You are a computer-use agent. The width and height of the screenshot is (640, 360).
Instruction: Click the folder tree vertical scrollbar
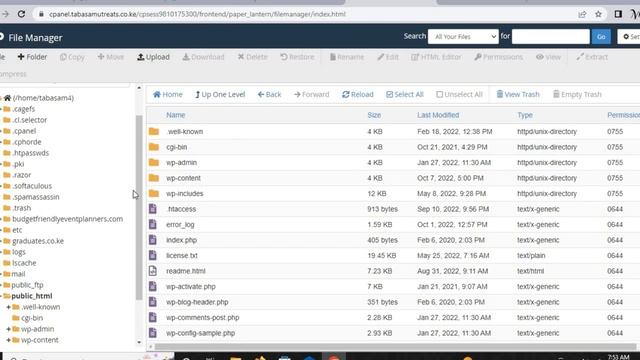click(139, 207)
